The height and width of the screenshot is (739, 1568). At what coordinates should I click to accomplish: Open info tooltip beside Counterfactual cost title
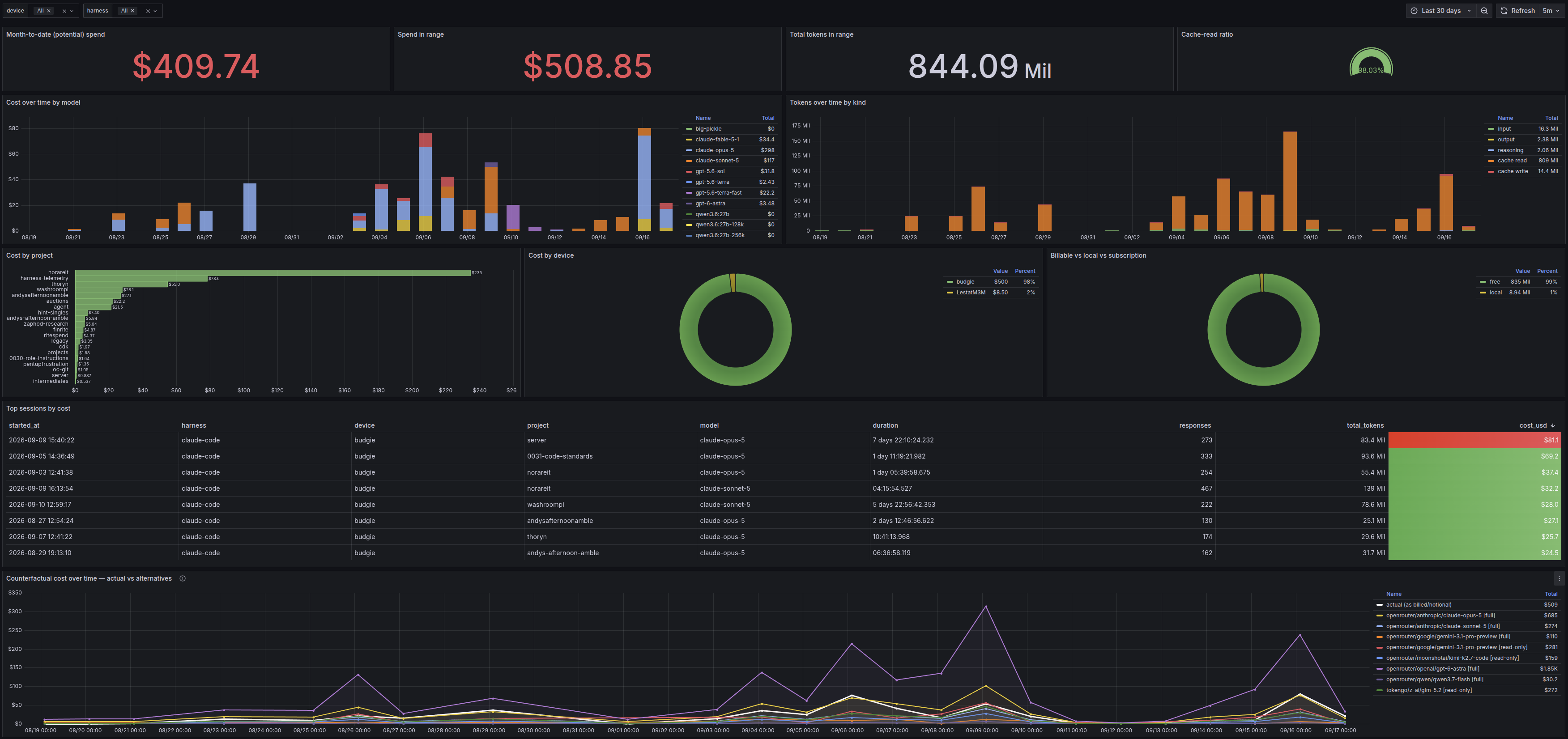(x=183, y=578)
